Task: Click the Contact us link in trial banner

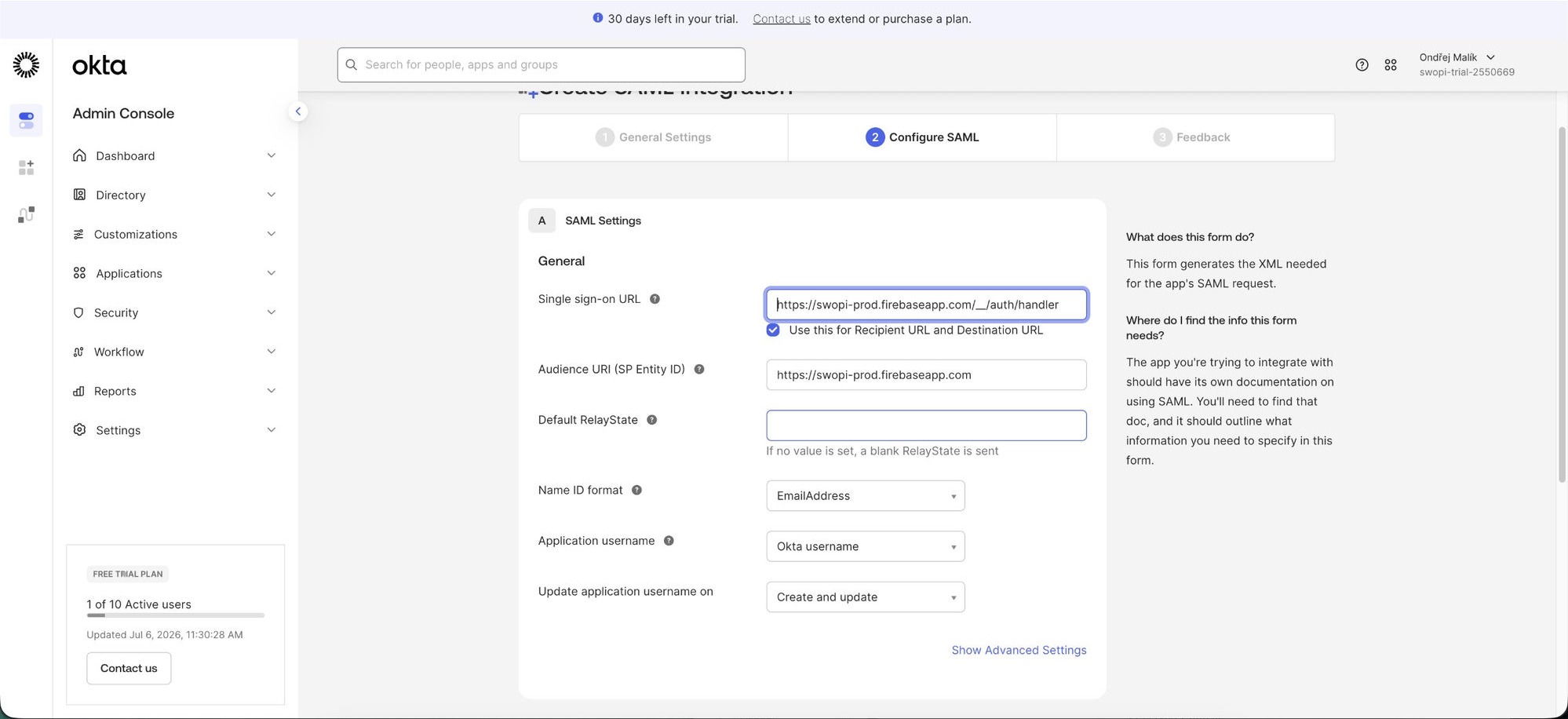Action: [782, 19]
